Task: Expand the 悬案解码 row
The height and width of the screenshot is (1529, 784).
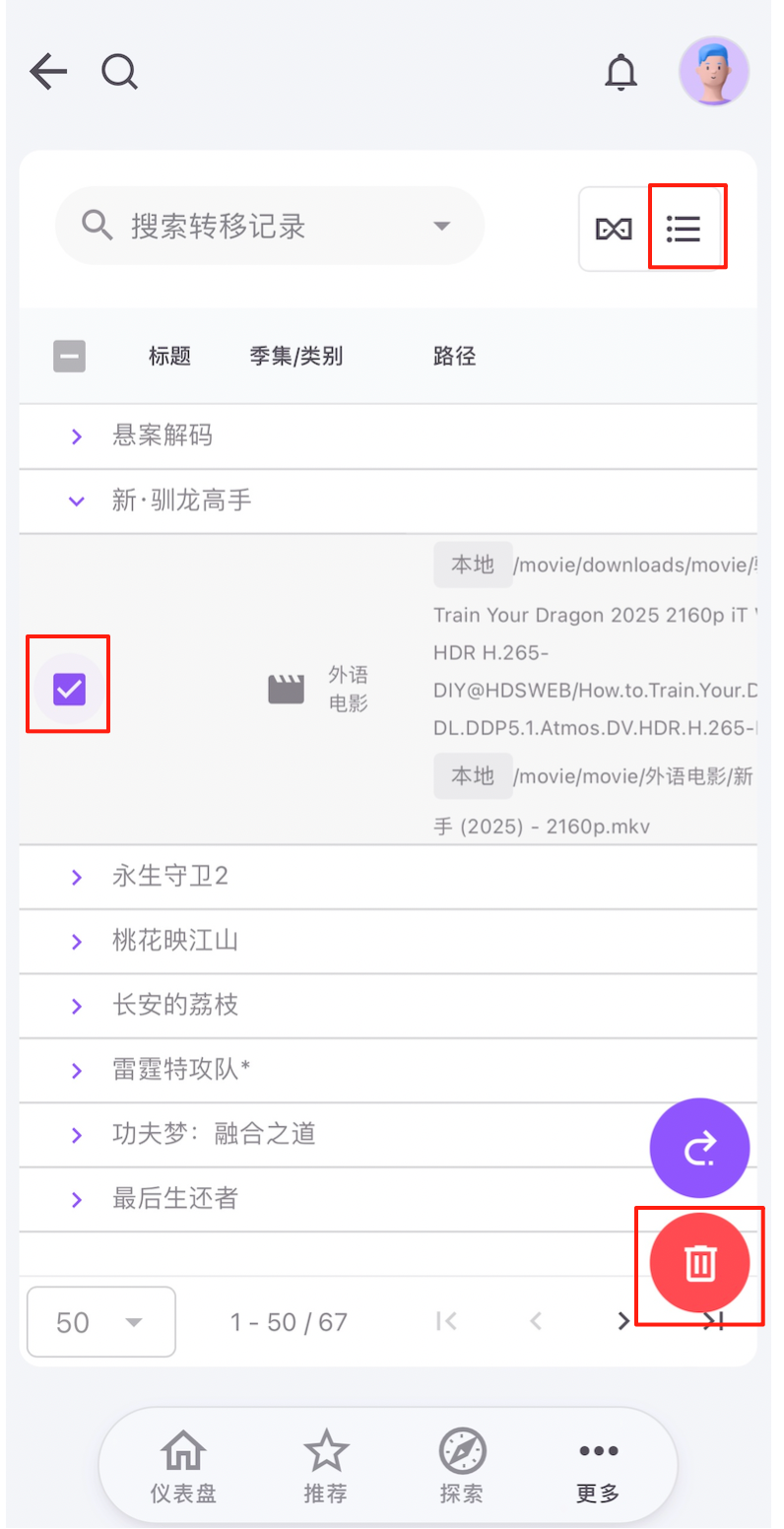Action: [77, 436]
